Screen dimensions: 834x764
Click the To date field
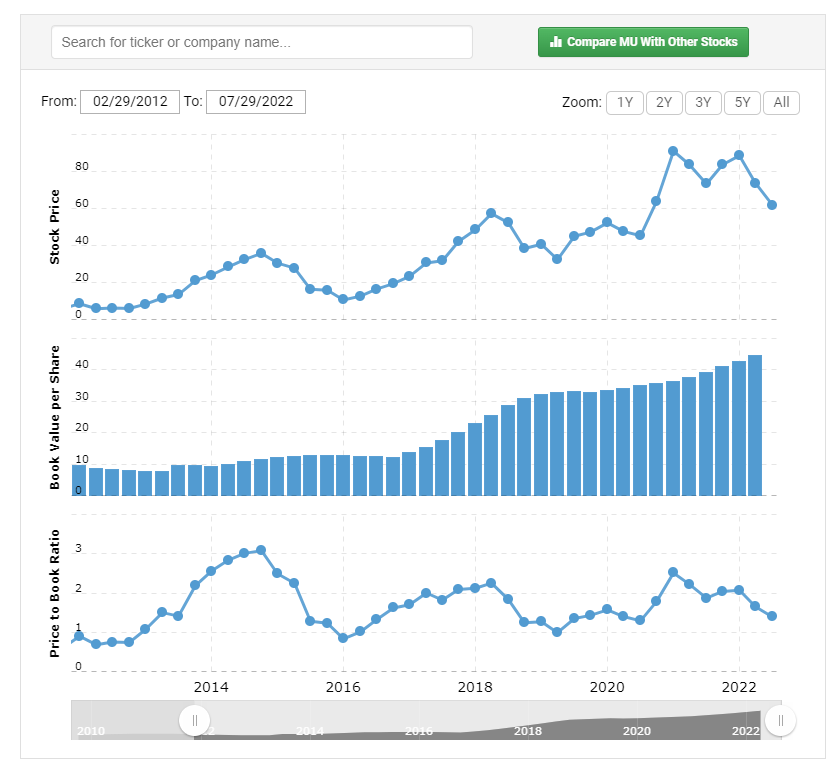point(256,102)
